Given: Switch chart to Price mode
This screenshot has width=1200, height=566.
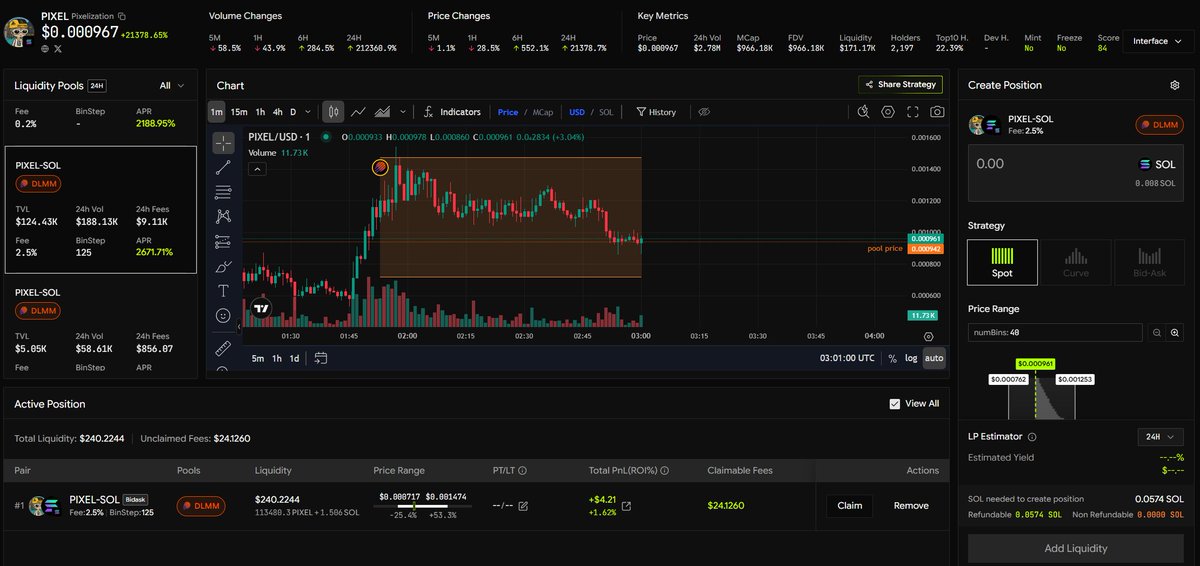Looking at the screenshot, I should 508,112.
